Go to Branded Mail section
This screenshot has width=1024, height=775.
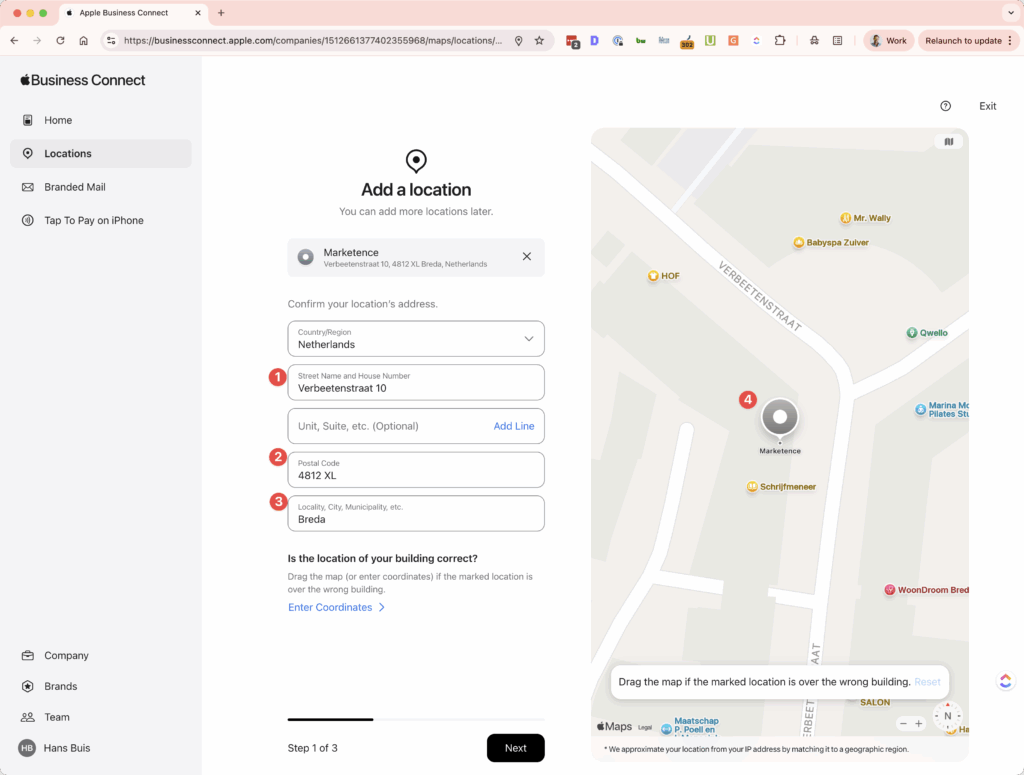click(74, 187)
